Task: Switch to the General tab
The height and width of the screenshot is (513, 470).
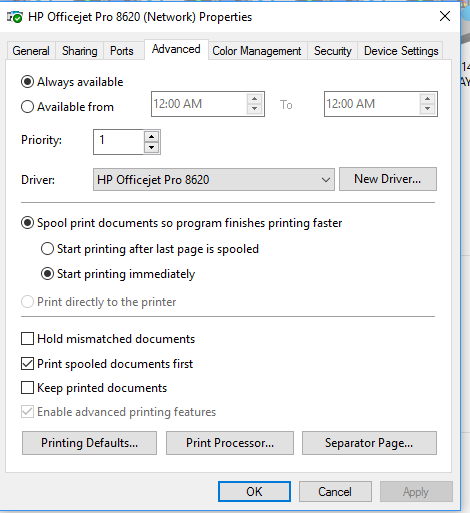Action: 31,51
